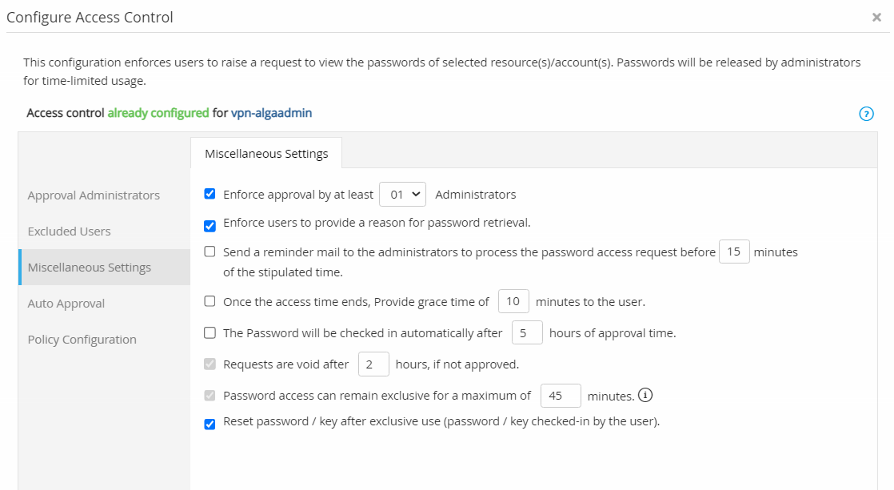Switch to Excluded Users in sidebar
This screenshot has width=894, height=490.
[69, 231]
